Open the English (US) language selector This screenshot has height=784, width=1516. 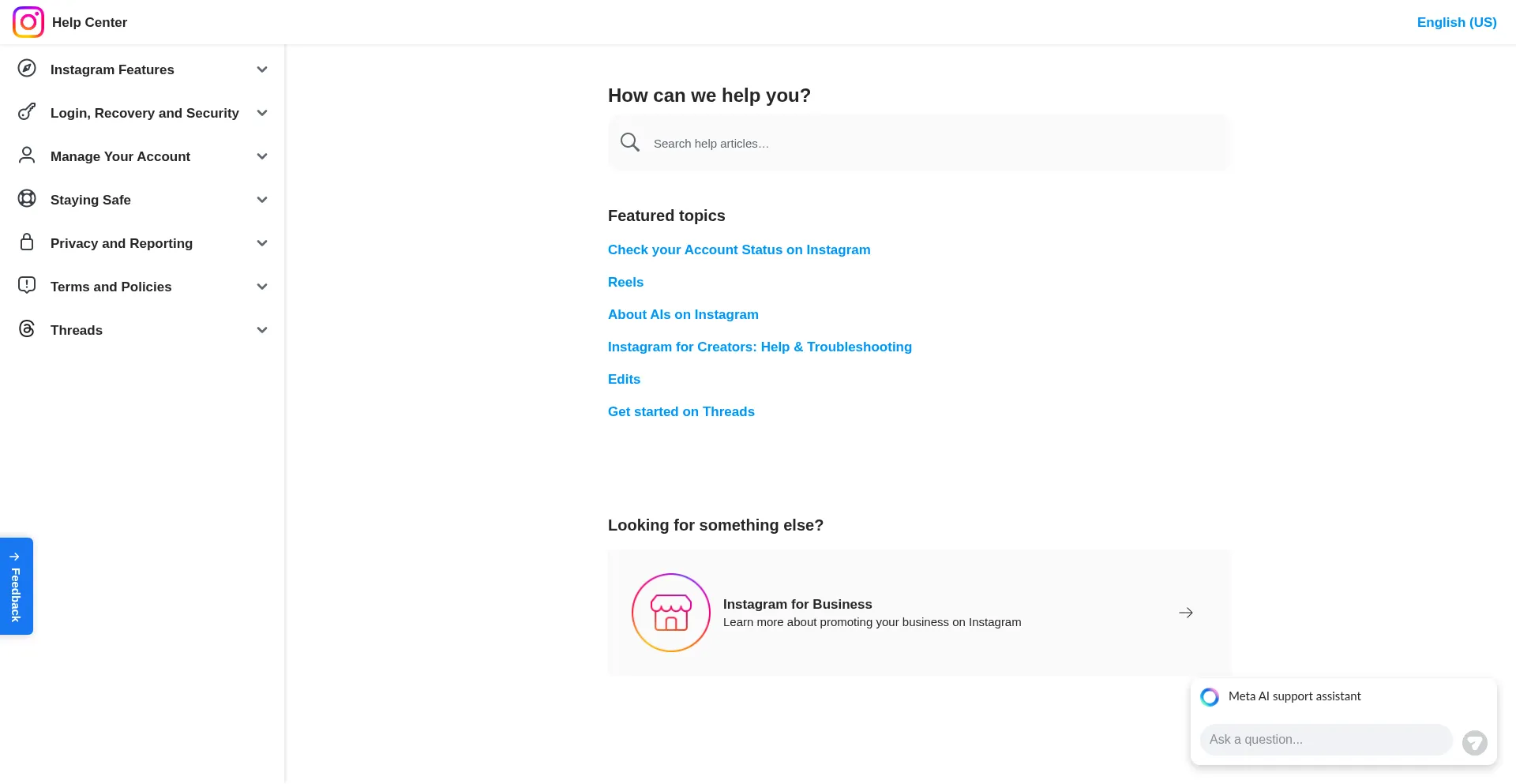(1457, 22)
